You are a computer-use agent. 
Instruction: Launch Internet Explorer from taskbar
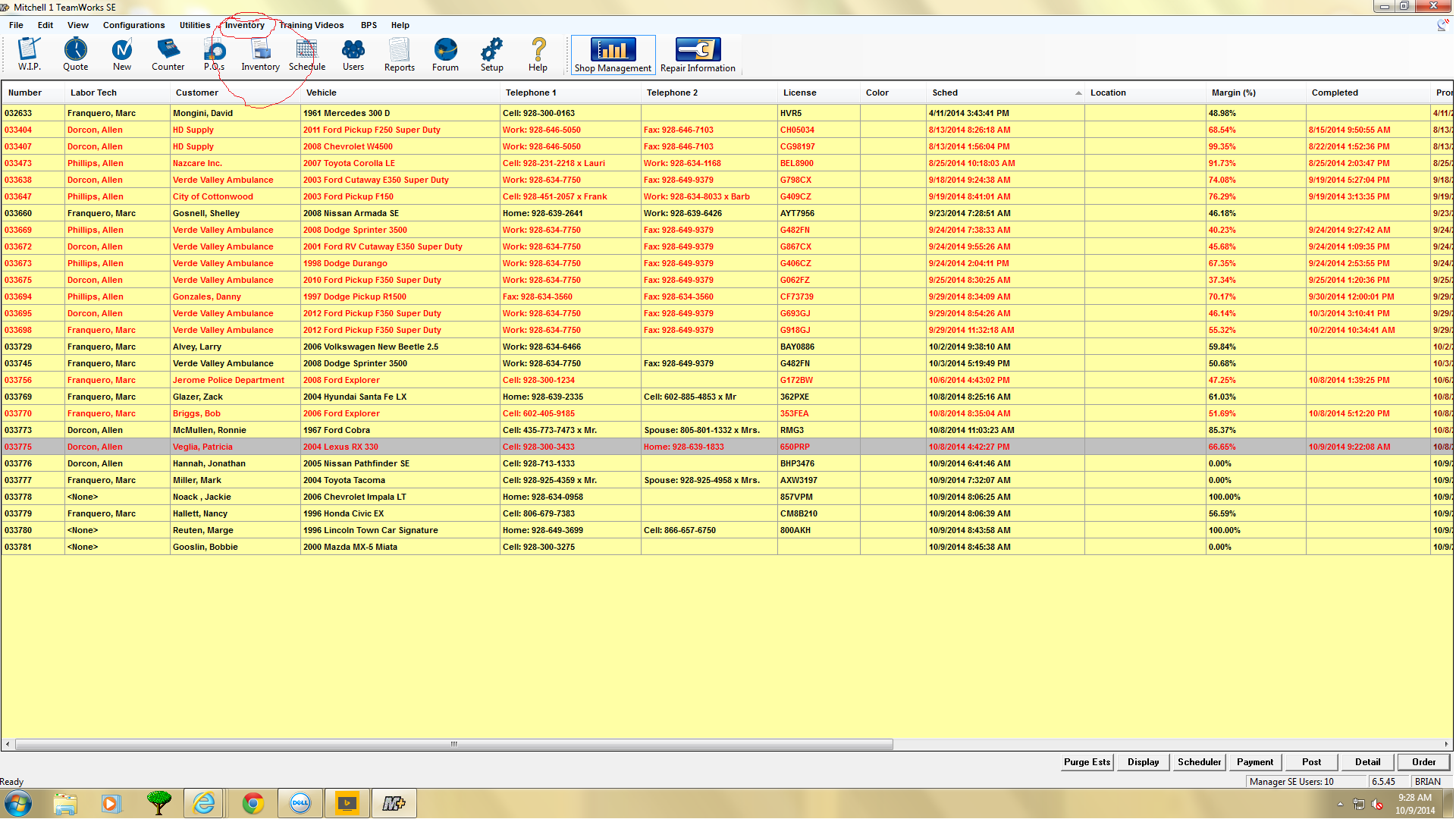click(204, 803)
